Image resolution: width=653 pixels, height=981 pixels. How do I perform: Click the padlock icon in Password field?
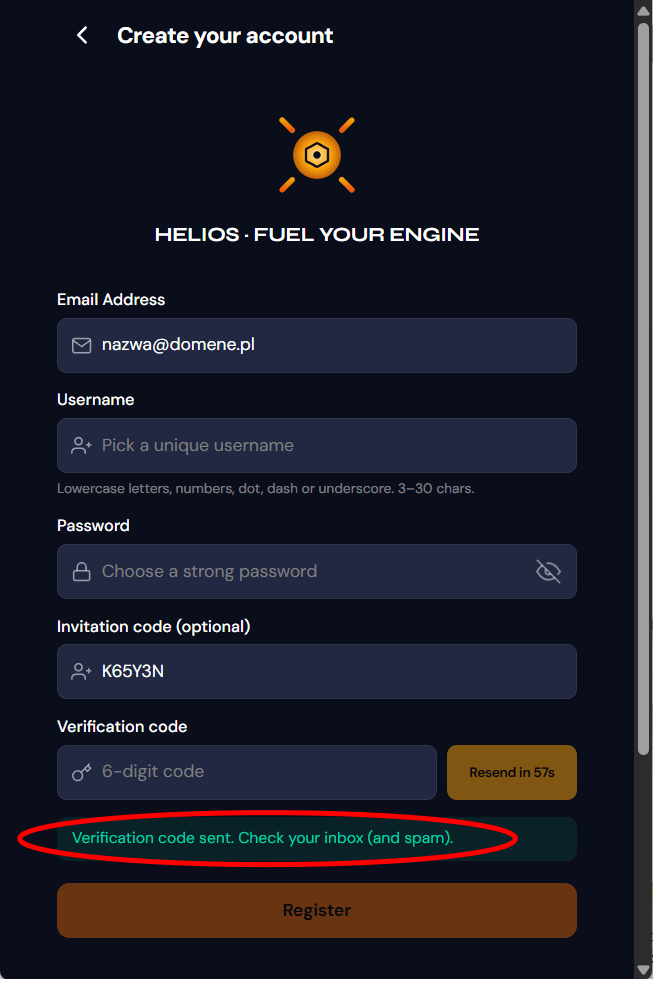point(81,571)
